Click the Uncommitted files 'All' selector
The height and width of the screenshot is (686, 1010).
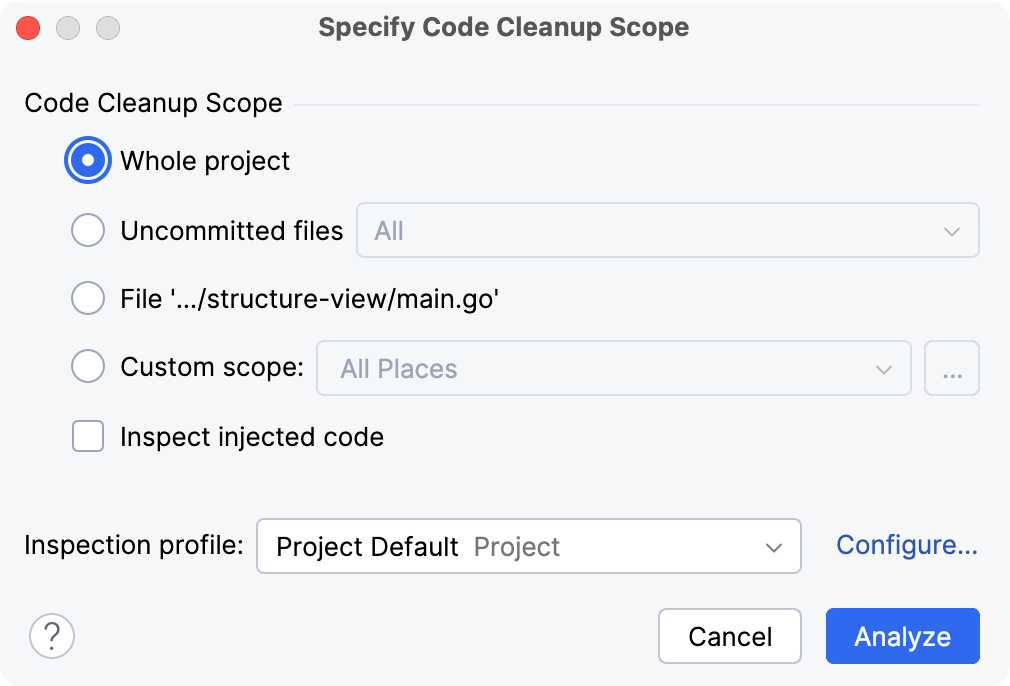coord(668,230)
